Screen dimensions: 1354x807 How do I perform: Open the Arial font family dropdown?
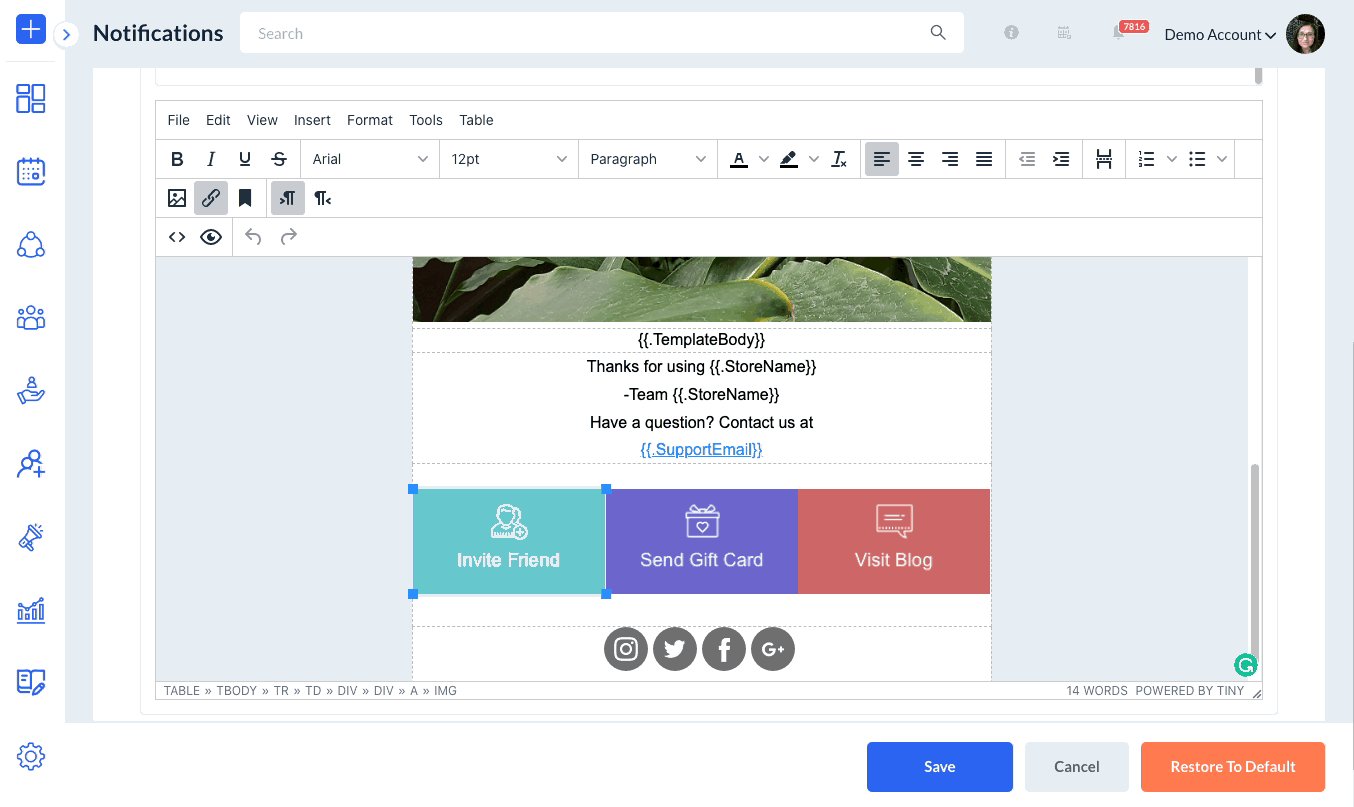(x=369, y=159)
